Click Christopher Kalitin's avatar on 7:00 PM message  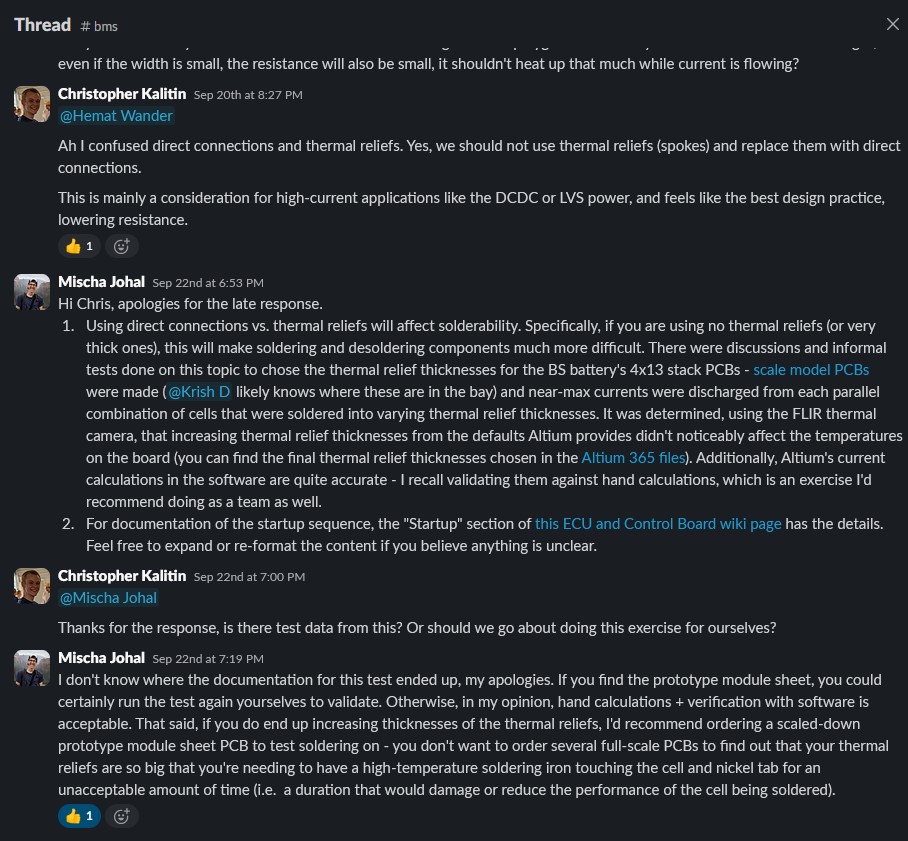[32, 585]
